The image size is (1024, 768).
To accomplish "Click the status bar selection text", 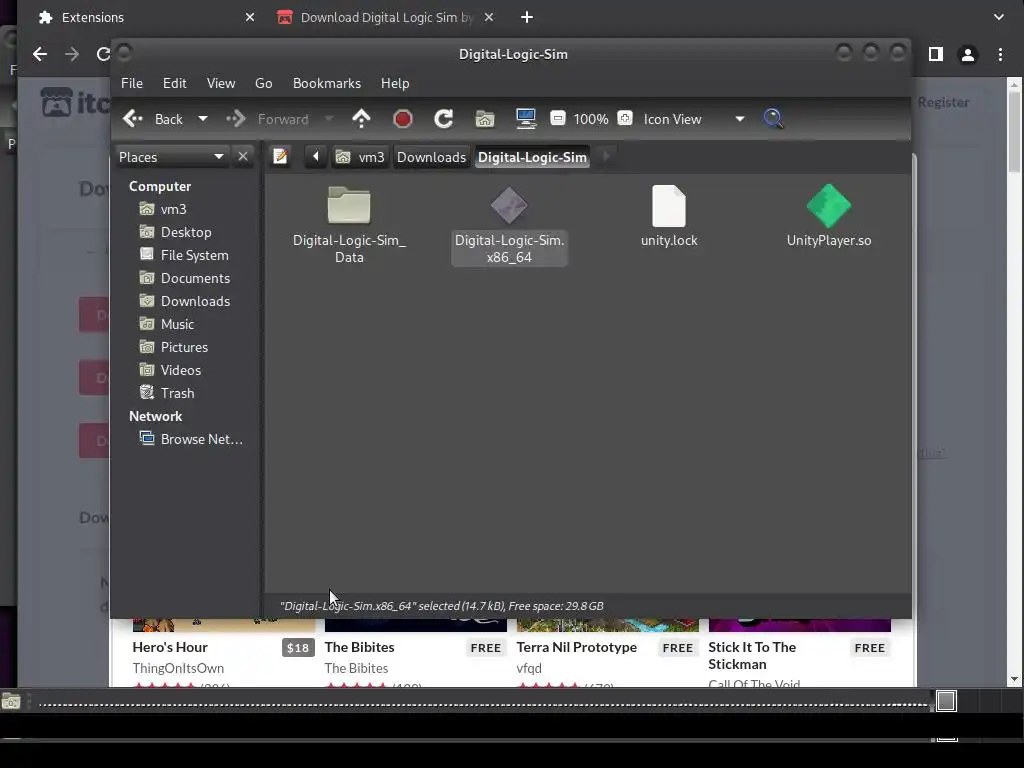I will 441,606.
